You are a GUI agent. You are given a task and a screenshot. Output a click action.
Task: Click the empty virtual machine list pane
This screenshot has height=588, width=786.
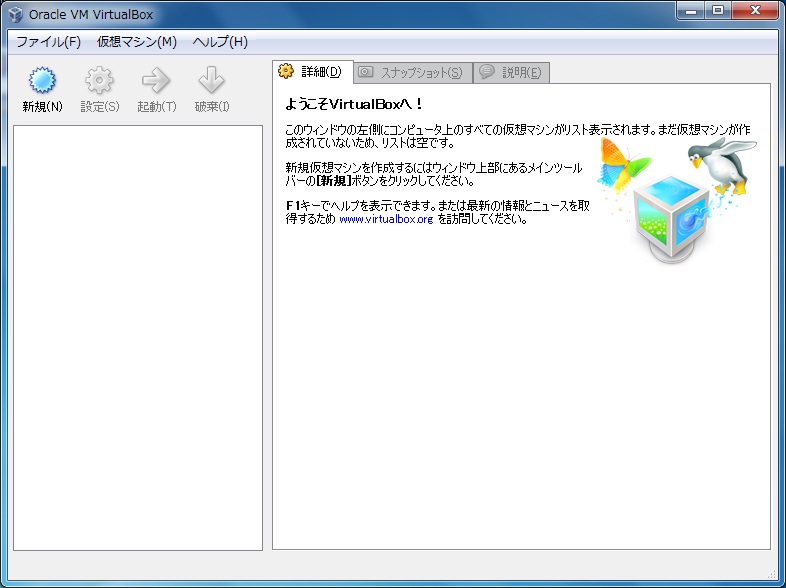click(138, 338)
